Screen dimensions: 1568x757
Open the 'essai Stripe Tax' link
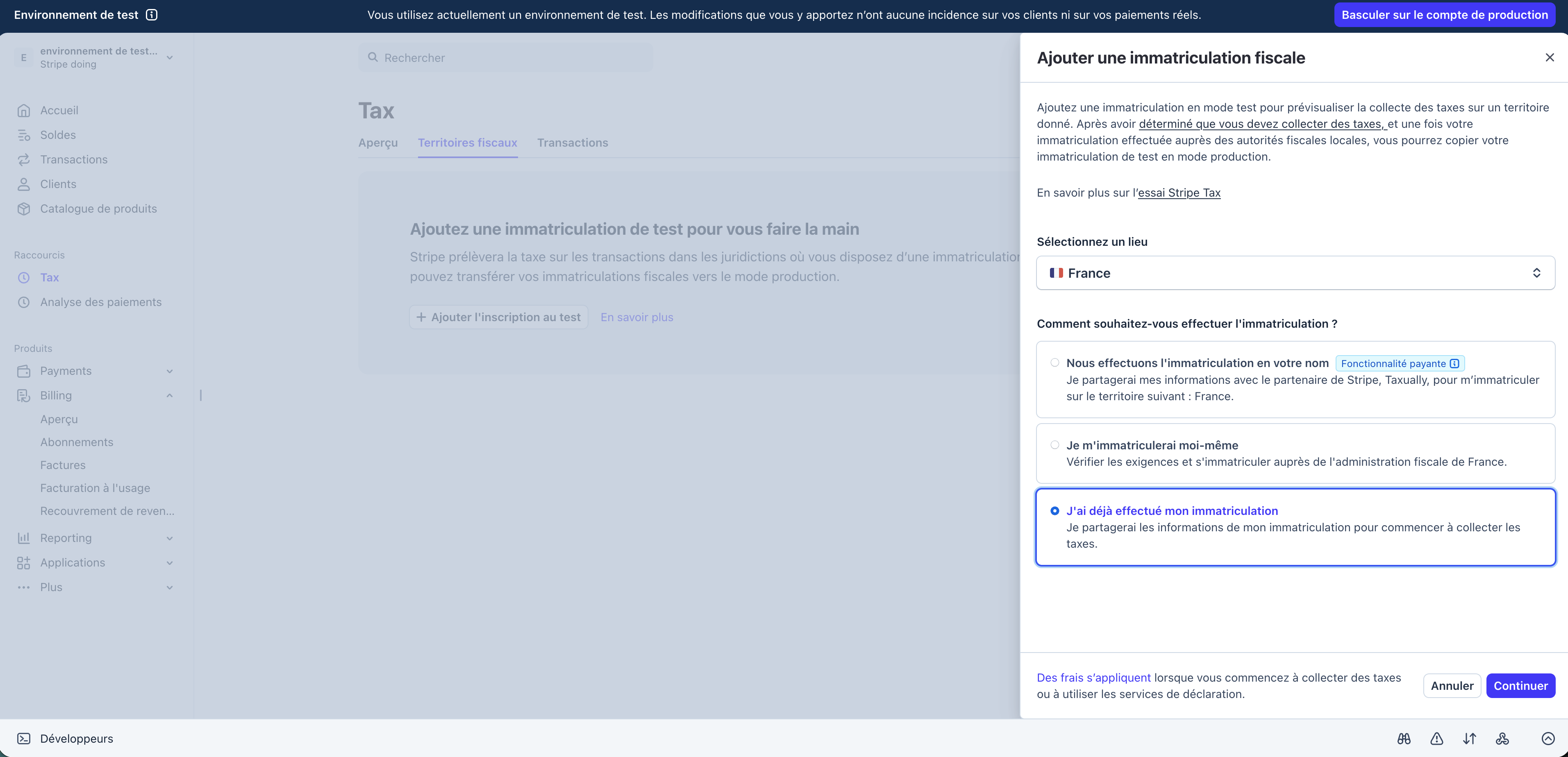[1179, 193]
